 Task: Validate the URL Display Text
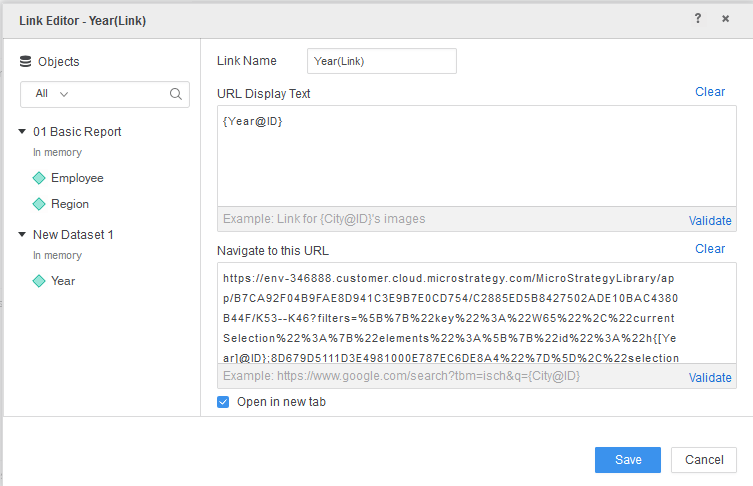point(710,221)
